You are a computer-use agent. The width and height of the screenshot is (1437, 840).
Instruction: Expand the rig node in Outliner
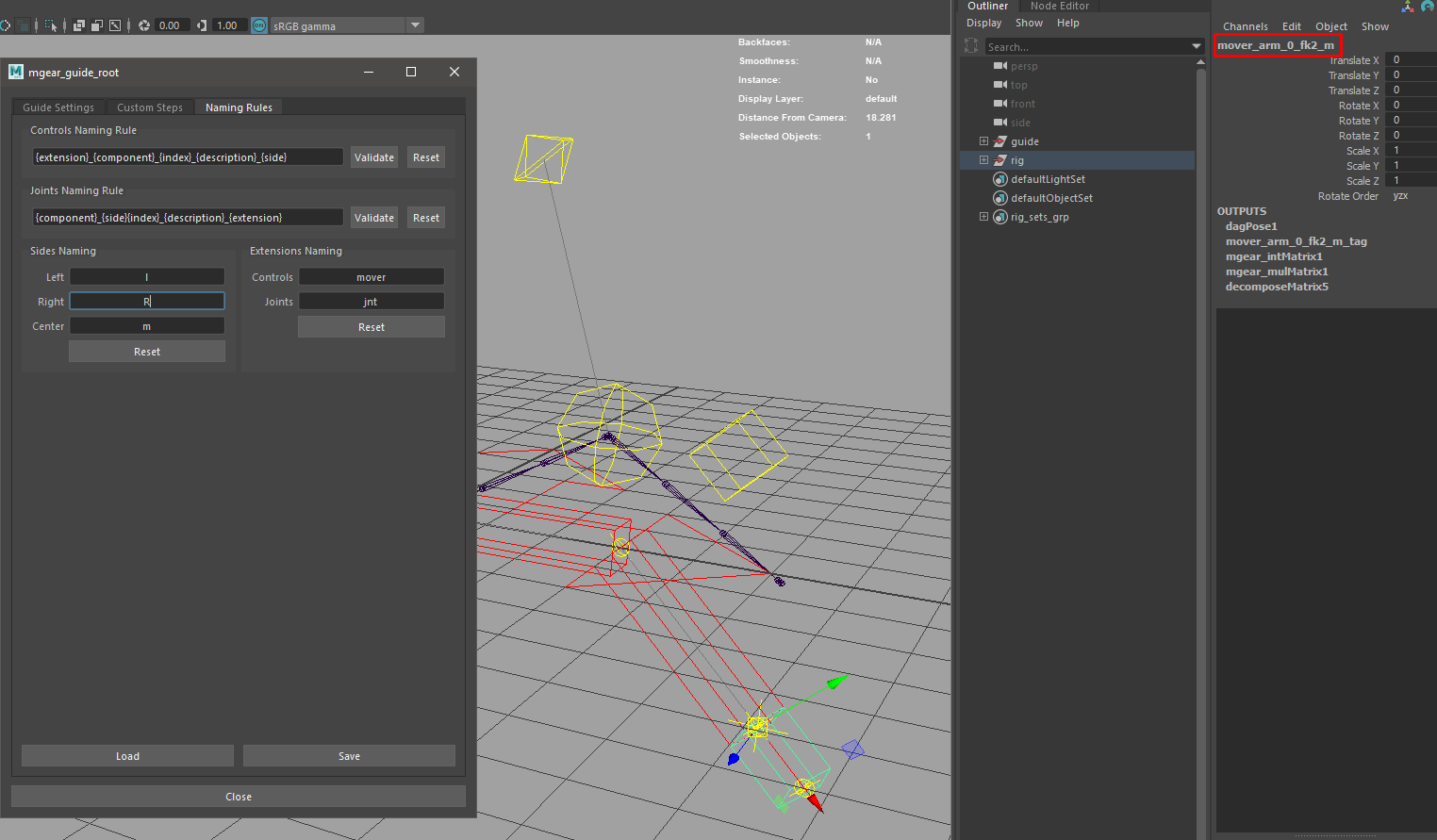pos(983,160)
